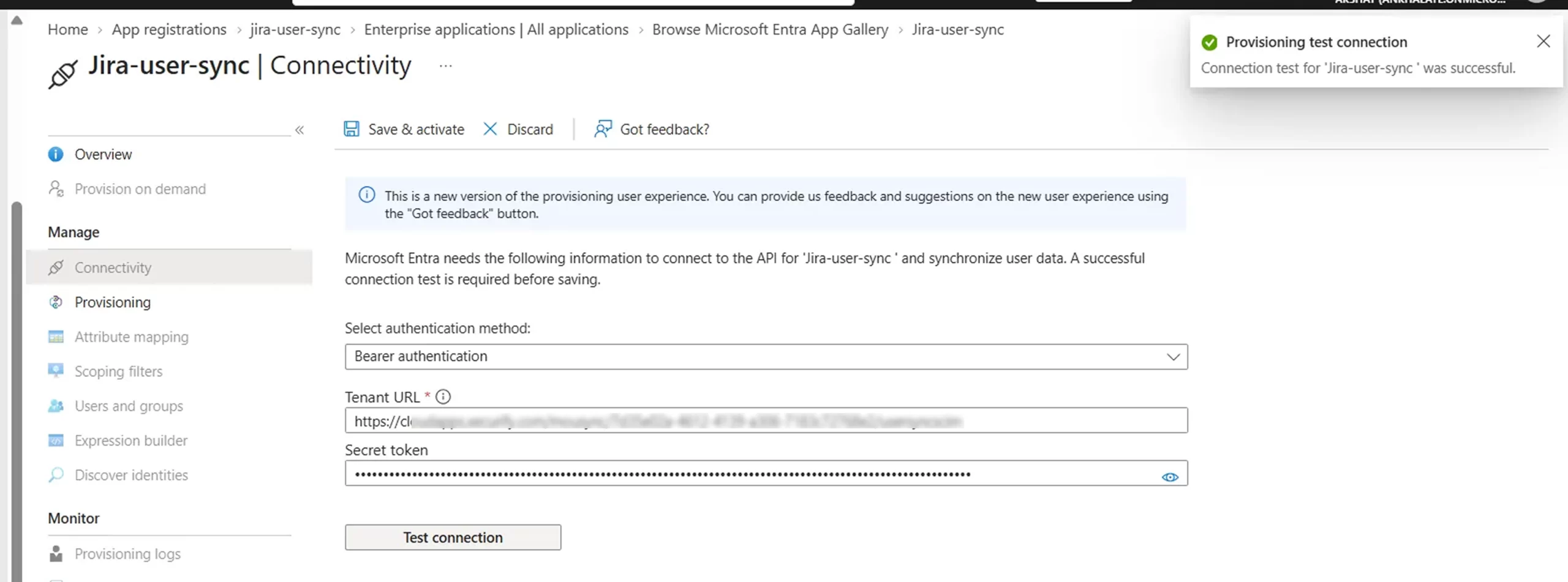Open Browse Microsoft Entra App Gallery breadcrumb
1568x582 pixels.
(x=770, y=29)
